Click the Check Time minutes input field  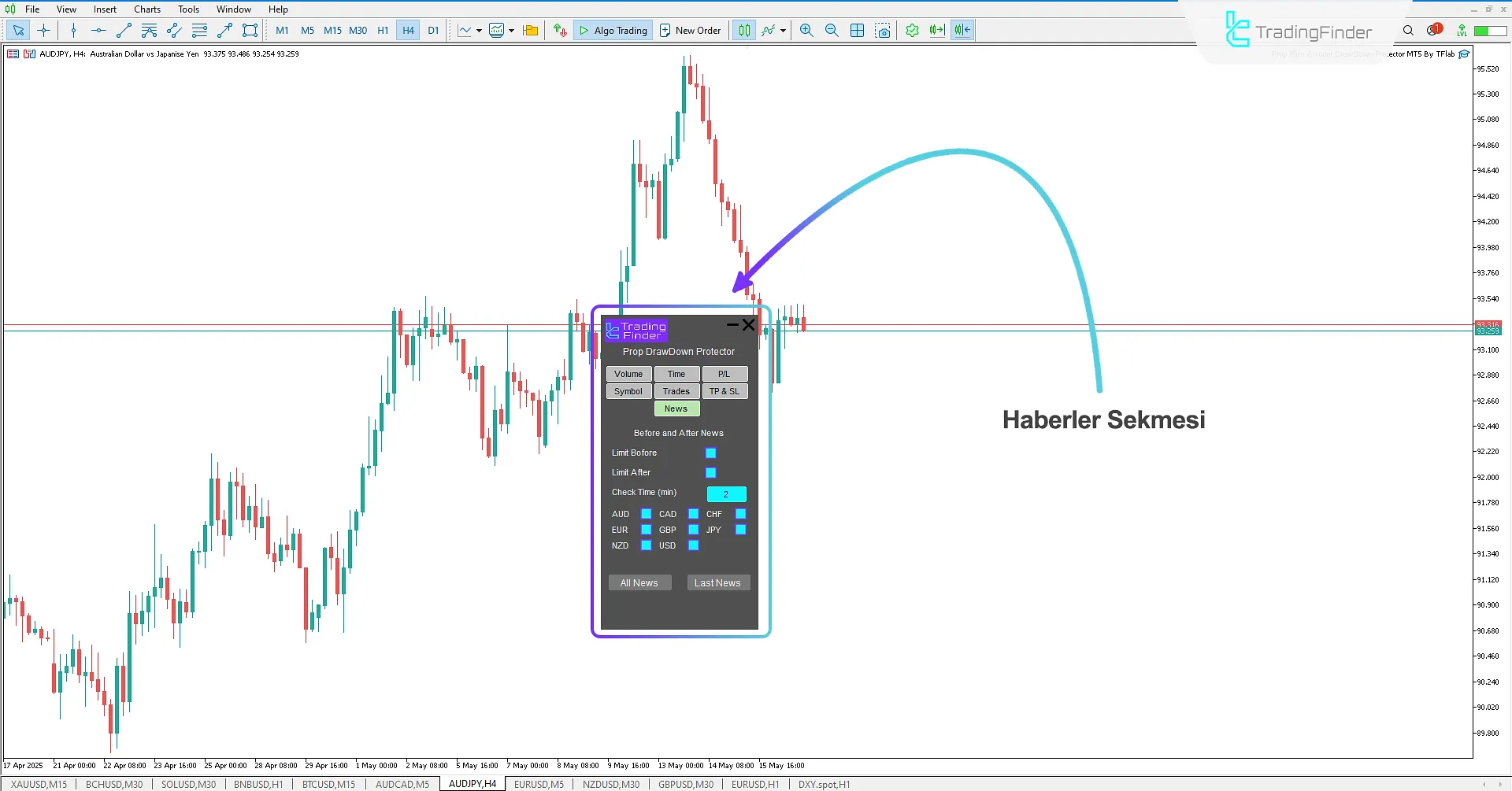(x=726, y=494)
